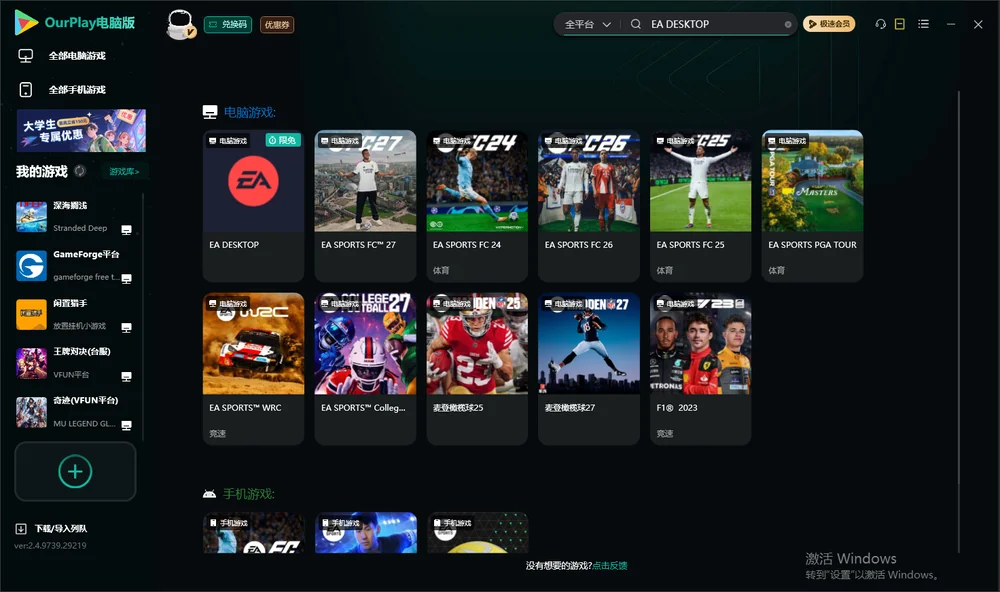
Task: Open the F1 2023 game card
Action: 700,369
